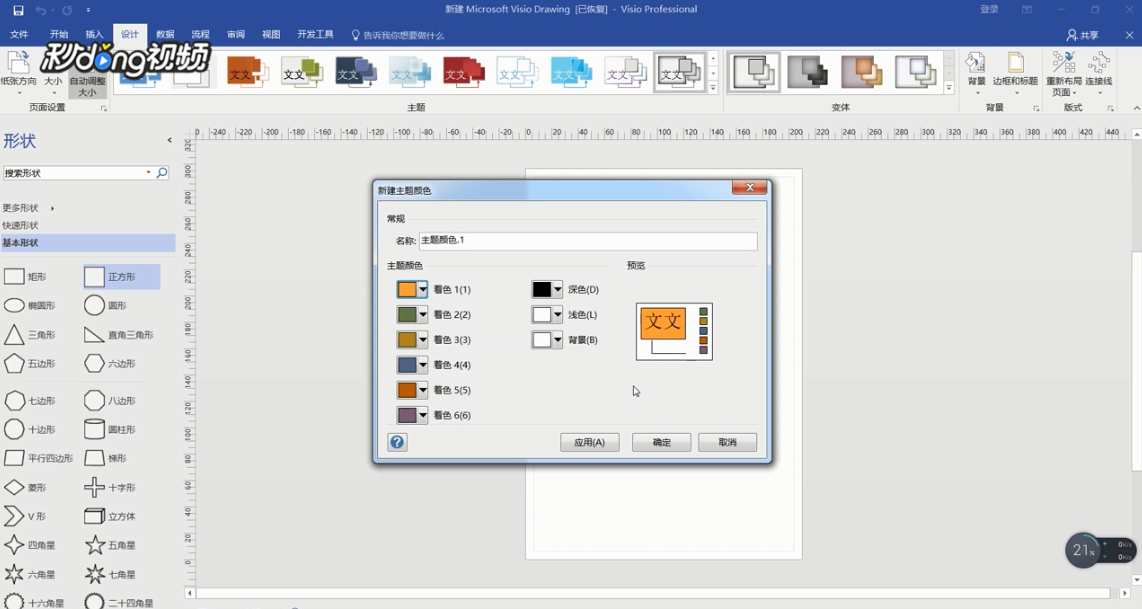Open Accent 4 (着色 4) color dropdown
Viewport: 1142px width, 609px height.
[x=422, y=365]
